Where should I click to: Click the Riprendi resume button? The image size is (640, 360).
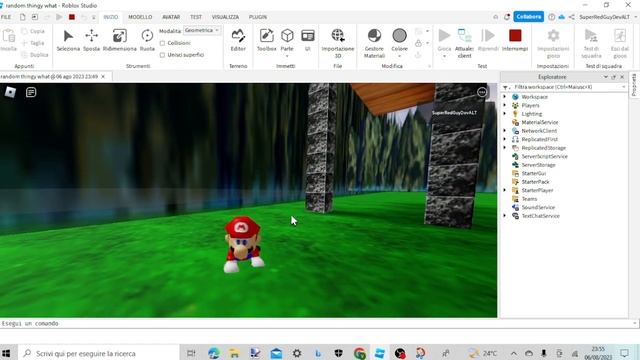(x=488, y=40)
